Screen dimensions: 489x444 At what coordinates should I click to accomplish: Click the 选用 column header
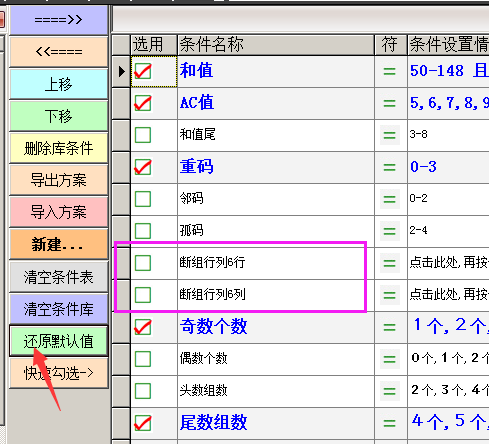[154, 45]
